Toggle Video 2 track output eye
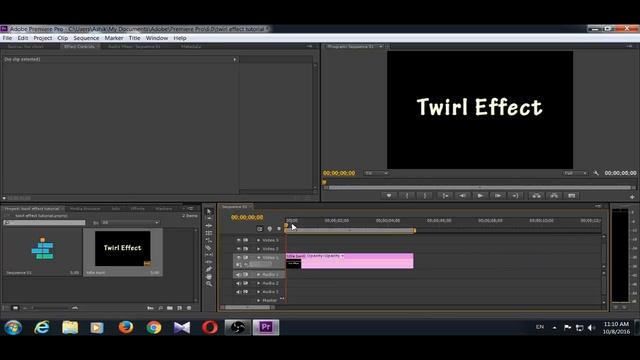 [x=239, y=249]
